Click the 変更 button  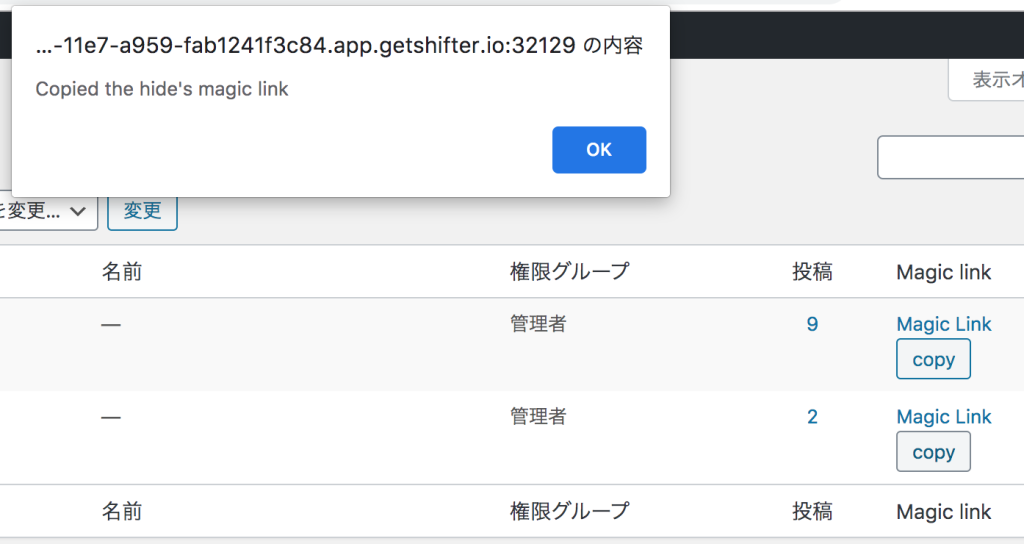click(x=142, y=211)
